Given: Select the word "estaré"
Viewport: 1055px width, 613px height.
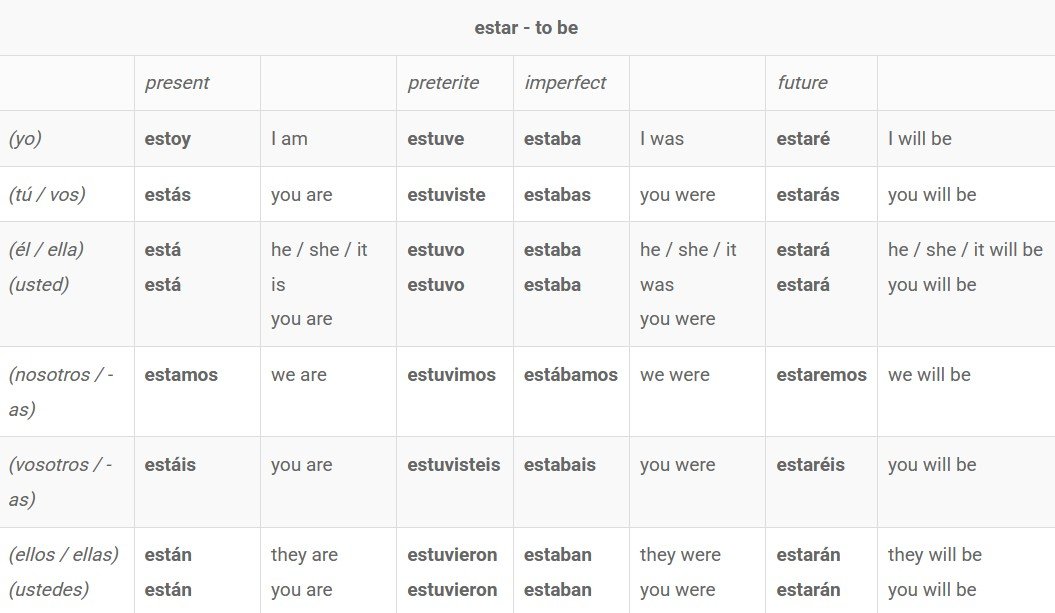Looking at the screenshot, I should tap(803, 139).
